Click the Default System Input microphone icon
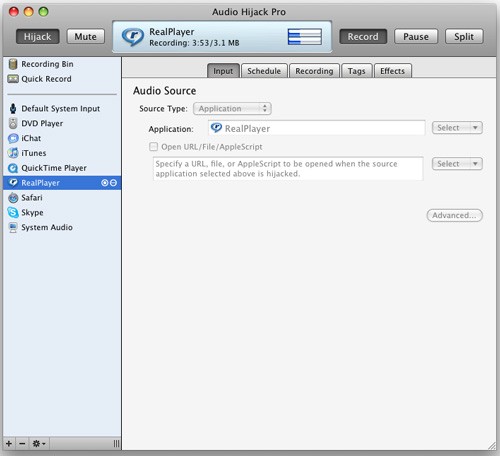This screenshot has height=456, width=500. coord(13,109)
